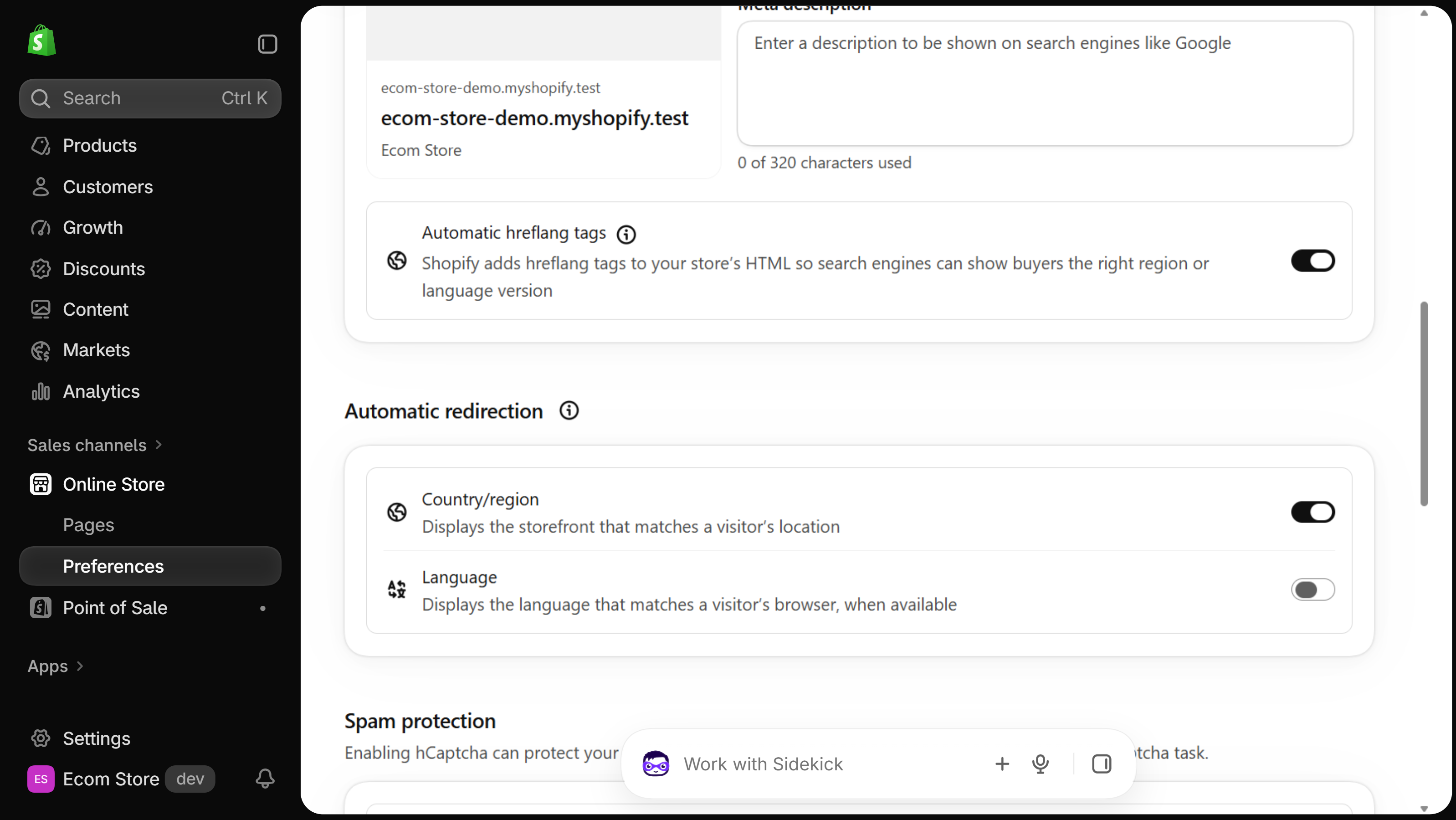
Task: Click the search magnifier icon
Action: coord(40,98)
